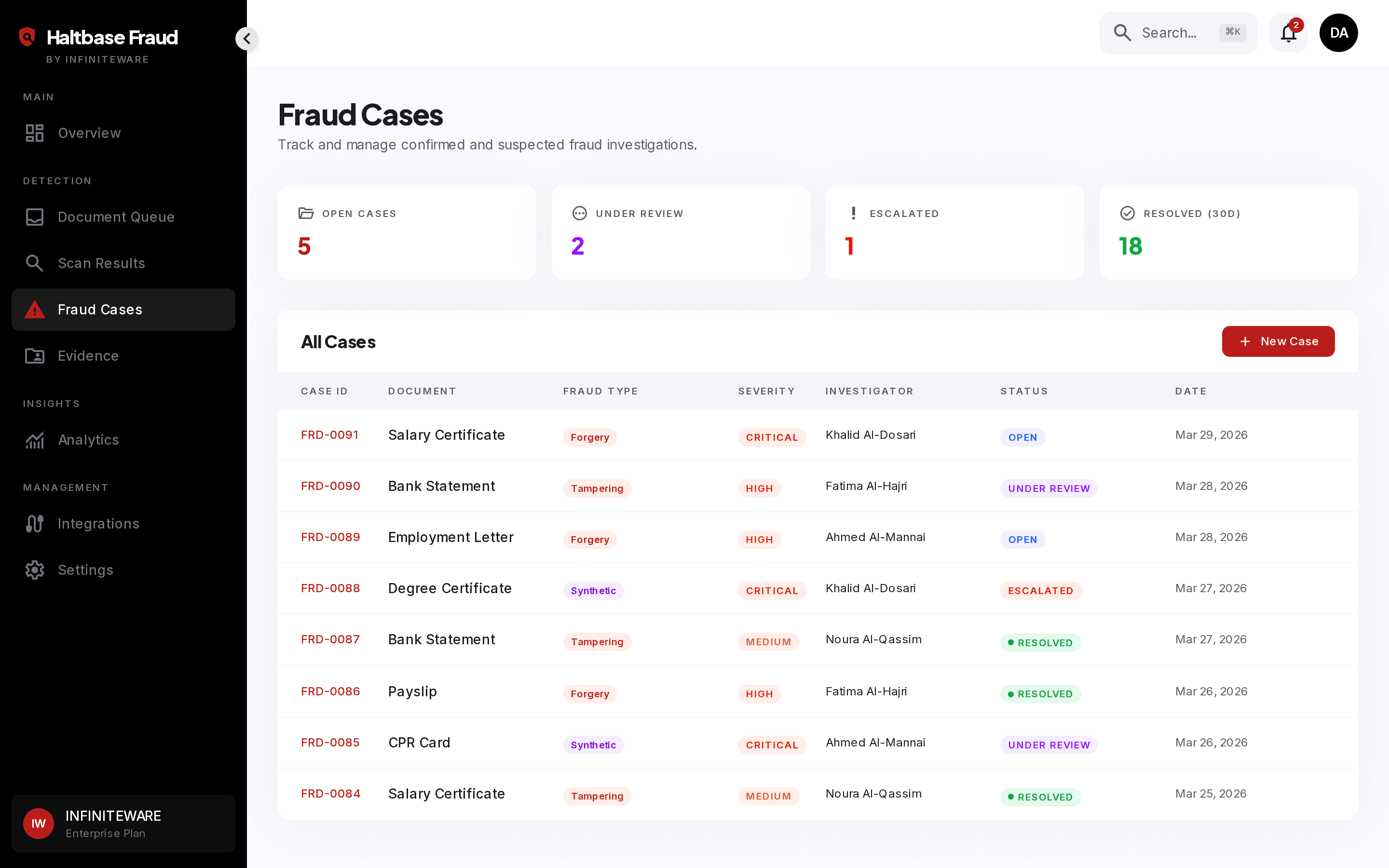Click the Mar 29, 2026 date cell
The height and width of the screenshot is (868, 1389).
[1211, 435]
